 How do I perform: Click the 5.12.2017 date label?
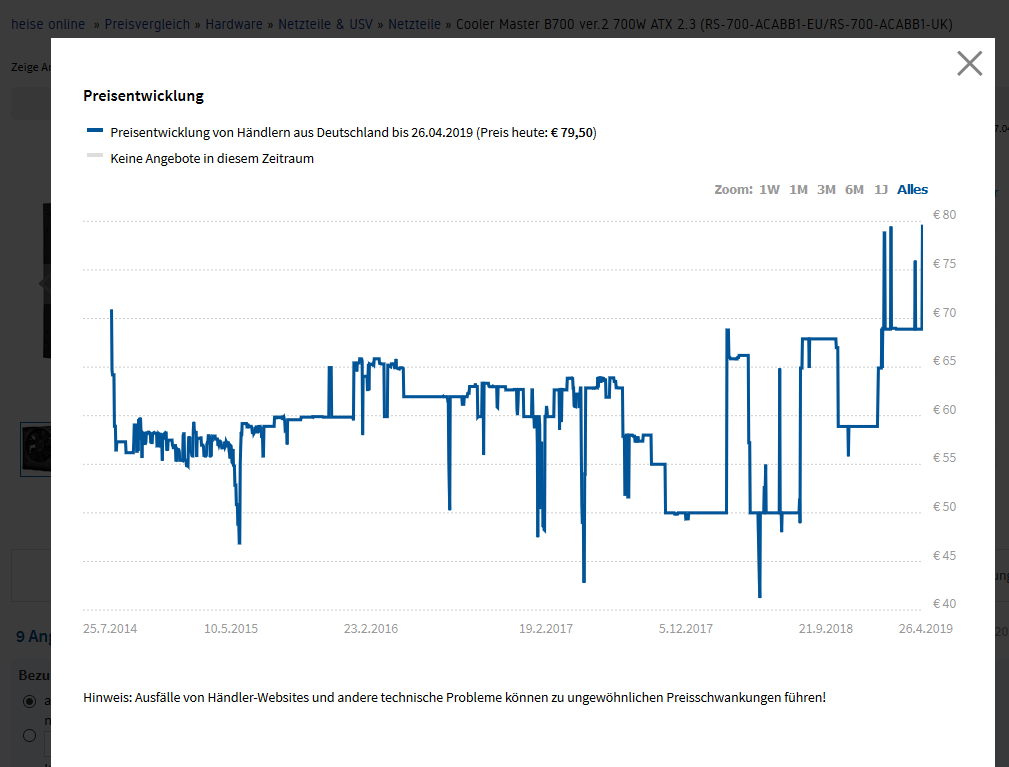[685, 629]
